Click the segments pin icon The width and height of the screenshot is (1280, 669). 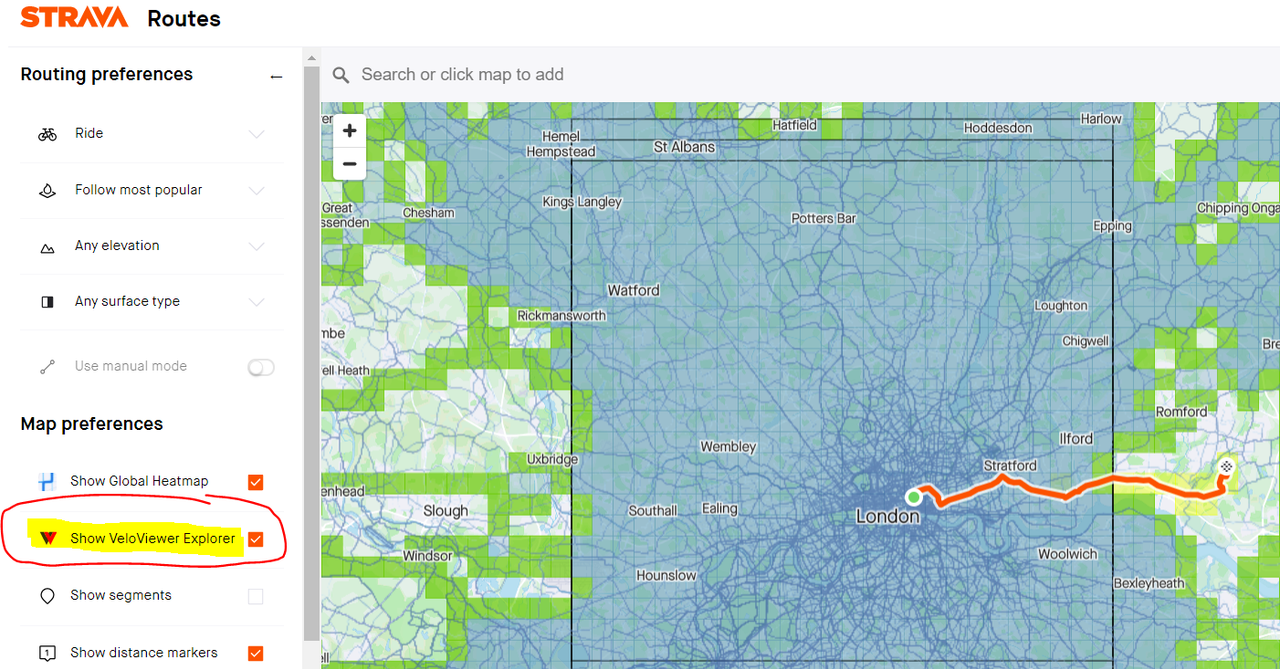[47, 596]
